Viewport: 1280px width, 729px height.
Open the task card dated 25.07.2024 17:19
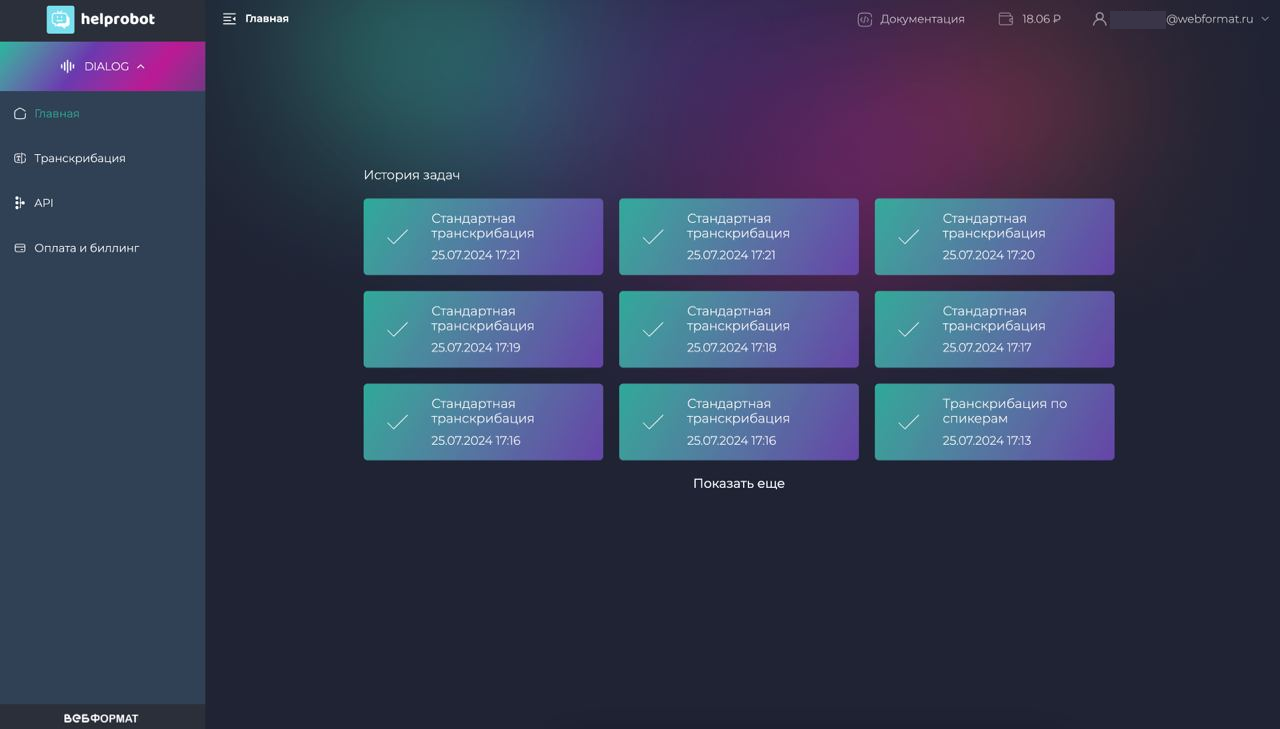pos(483,329)
